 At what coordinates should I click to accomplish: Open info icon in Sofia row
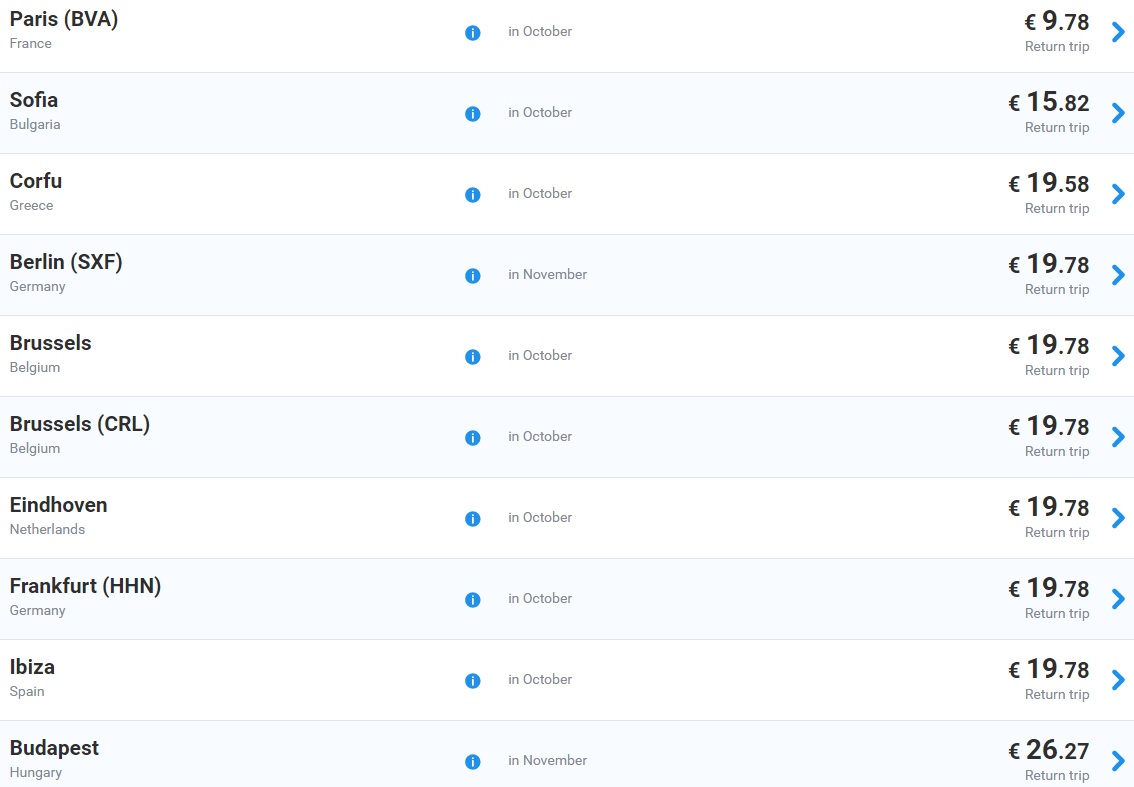coord(473,114)
